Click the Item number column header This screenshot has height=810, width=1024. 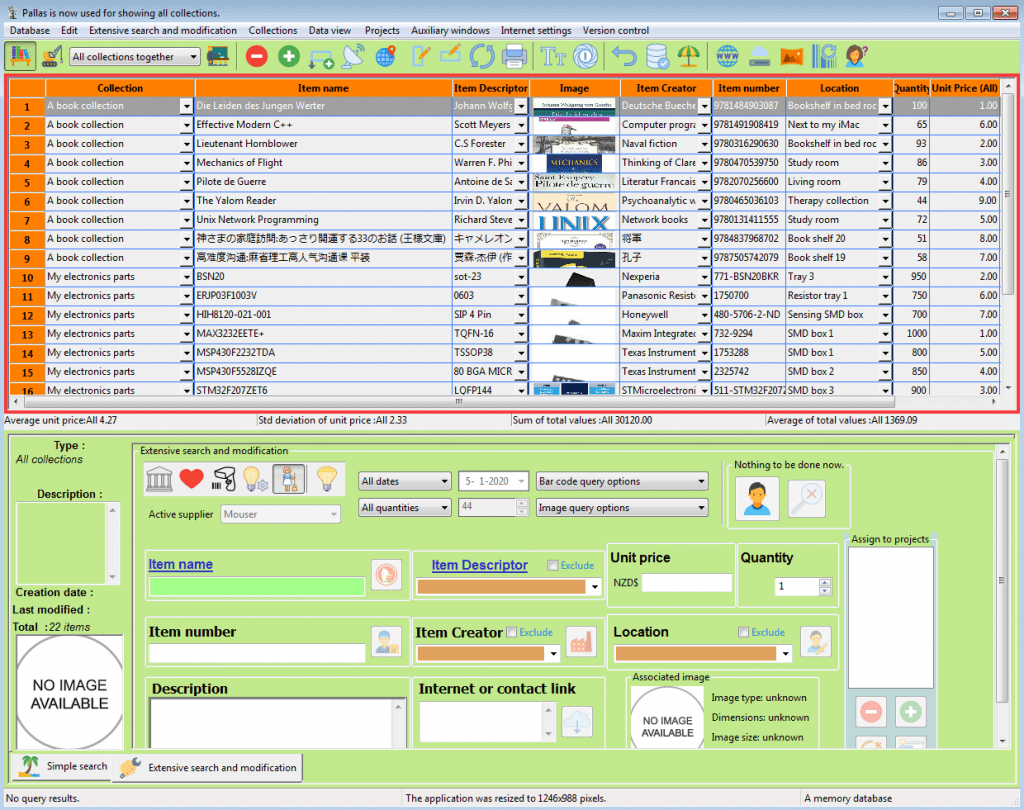(x=748, y=88)
